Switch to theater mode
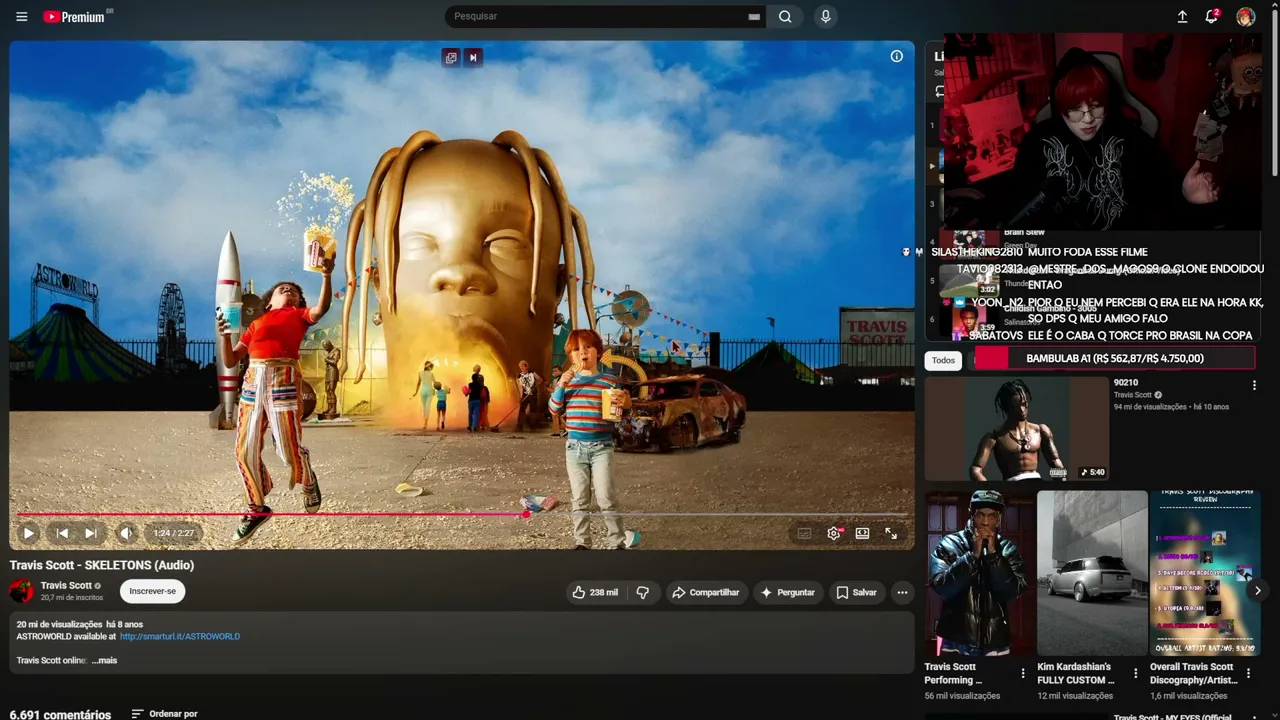The image size is (1280, 720). 862,534
